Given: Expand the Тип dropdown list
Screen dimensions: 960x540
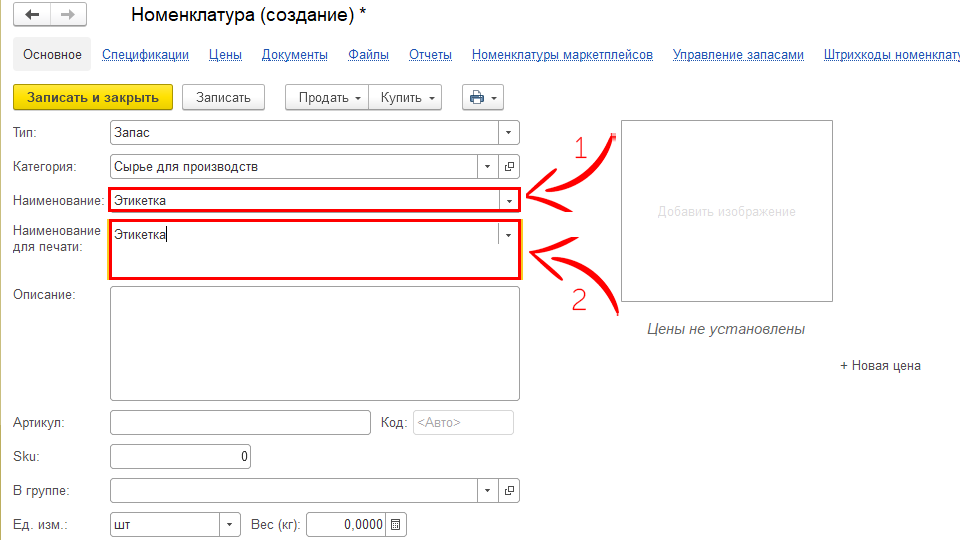Looking at the screenshot, I should [509, 132].
